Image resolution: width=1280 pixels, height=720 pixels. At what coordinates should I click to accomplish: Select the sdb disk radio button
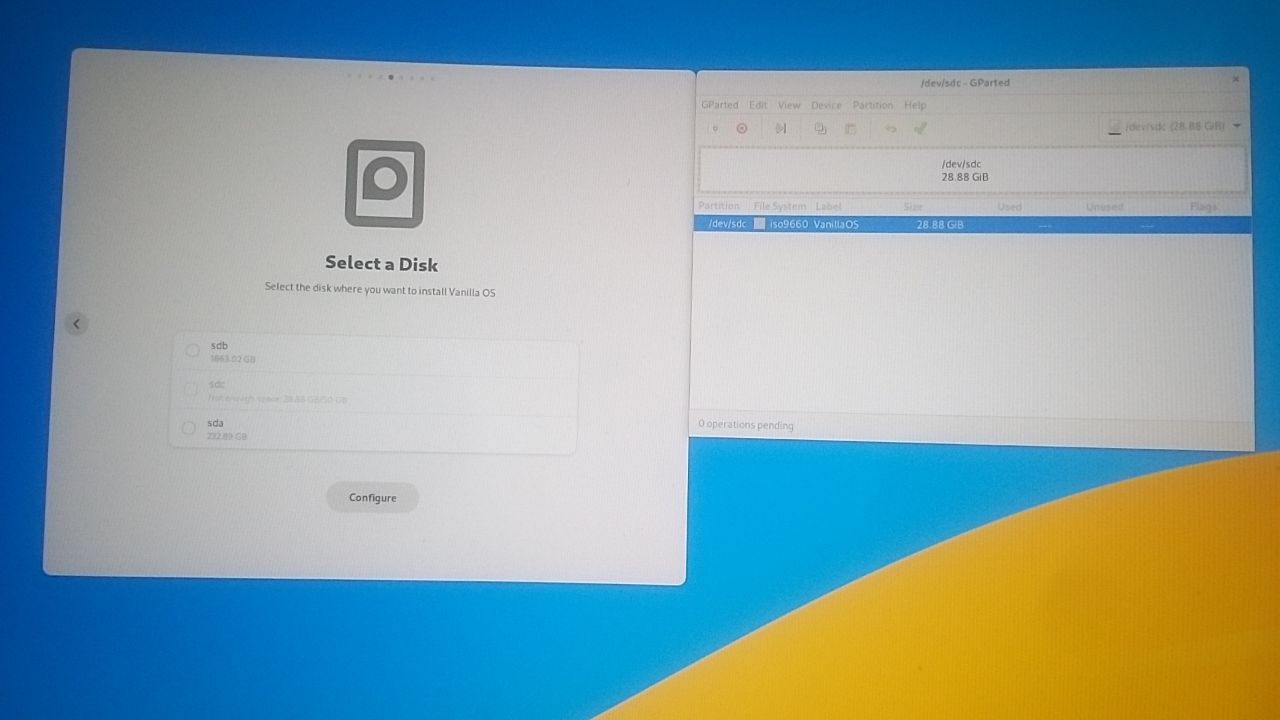(x=192, y=350)
